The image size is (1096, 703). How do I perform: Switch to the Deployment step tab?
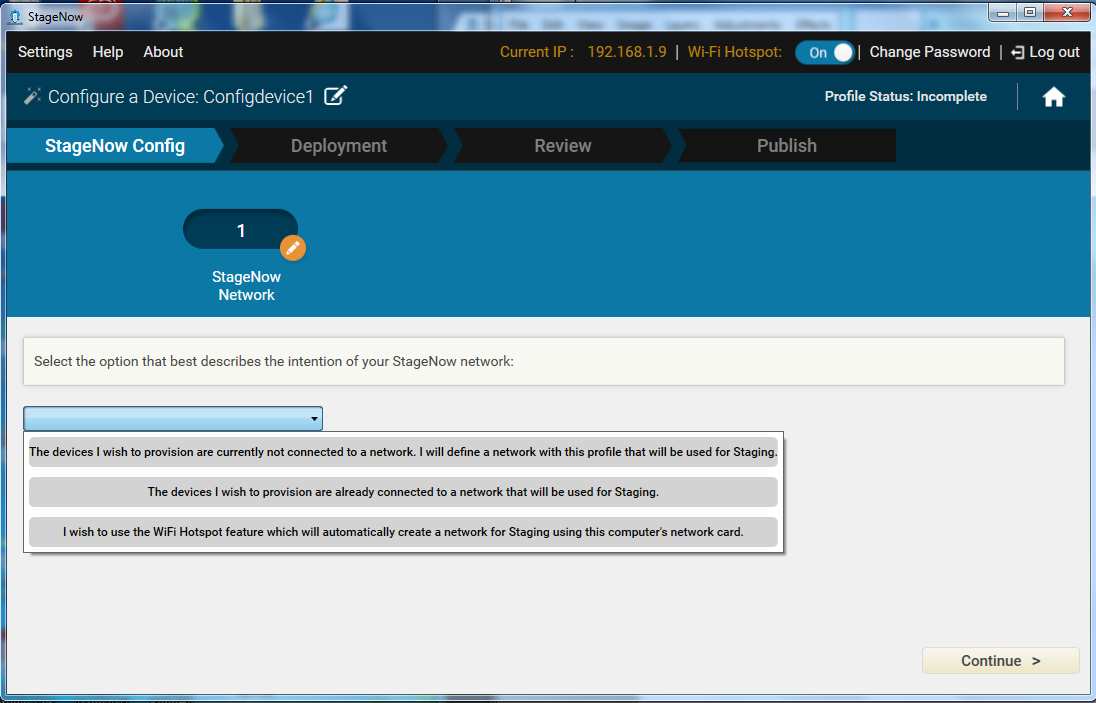pos(338,146)
